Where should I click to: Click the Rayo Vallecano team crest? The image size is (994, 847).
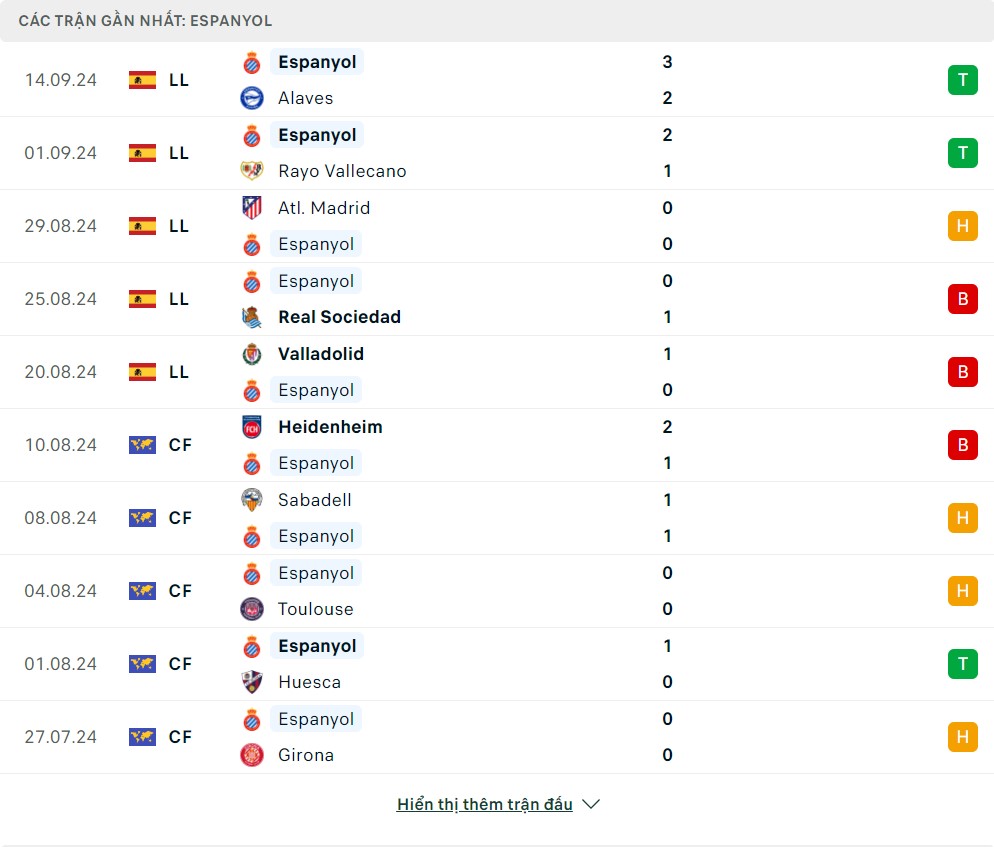point(252,171)
